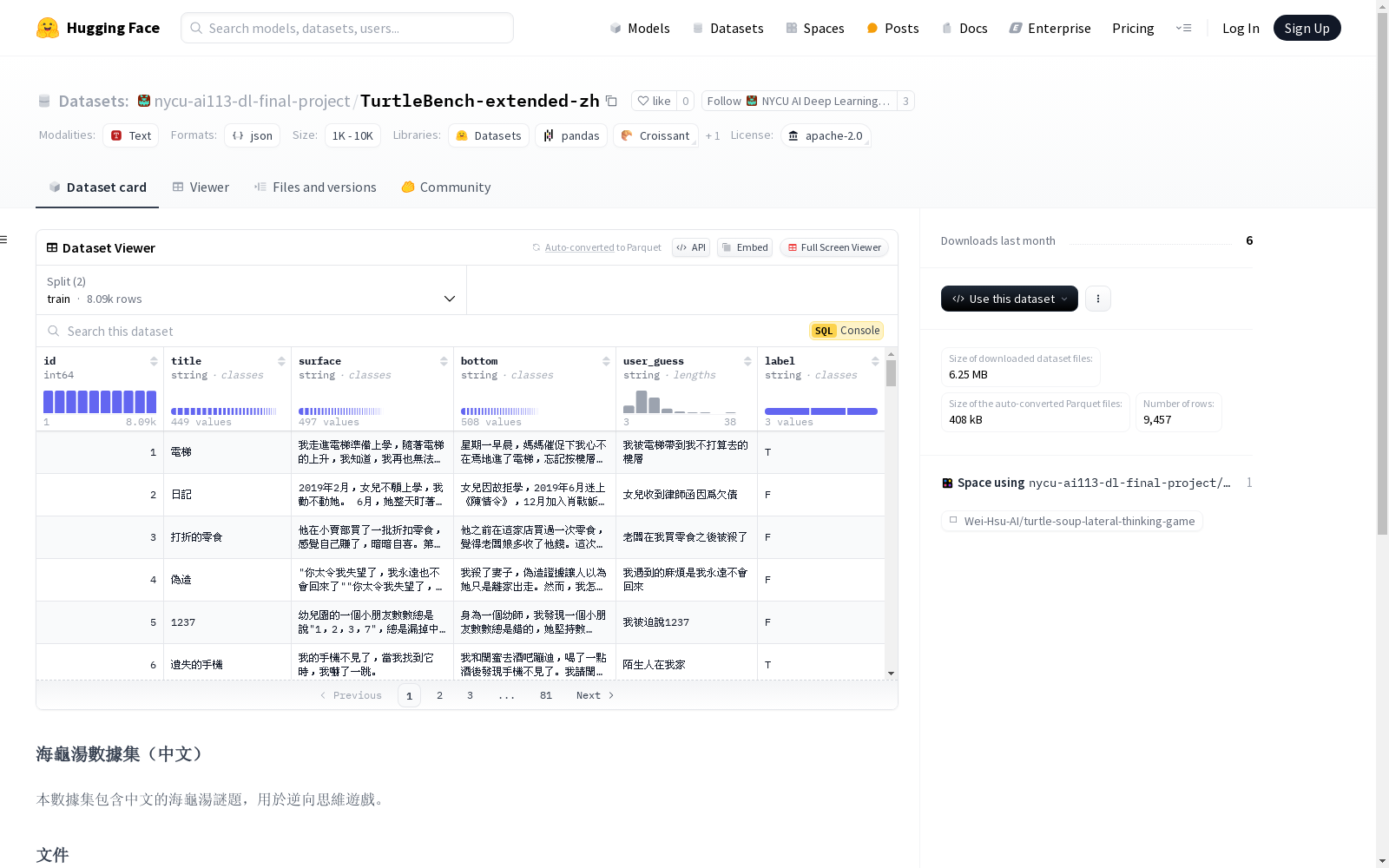Open Enterprise in the top navigation
Image resolution: width=1389 pixels, height=868 pixels.
click(1050, 28)
